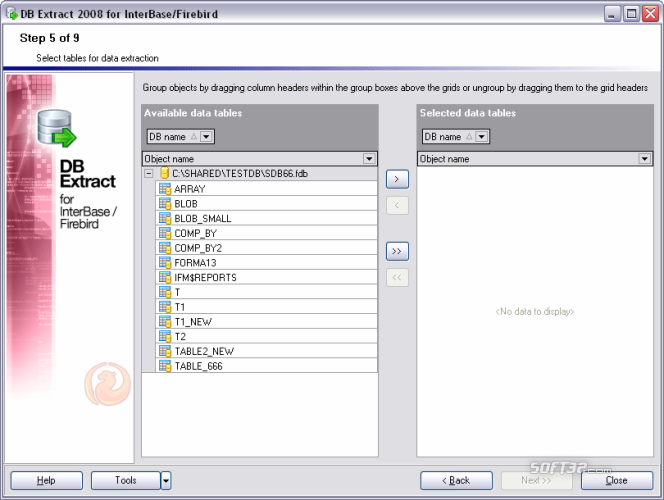Click the table icon beside row T
The width and height of the screenshot is (664, 500).
point(165,292)
